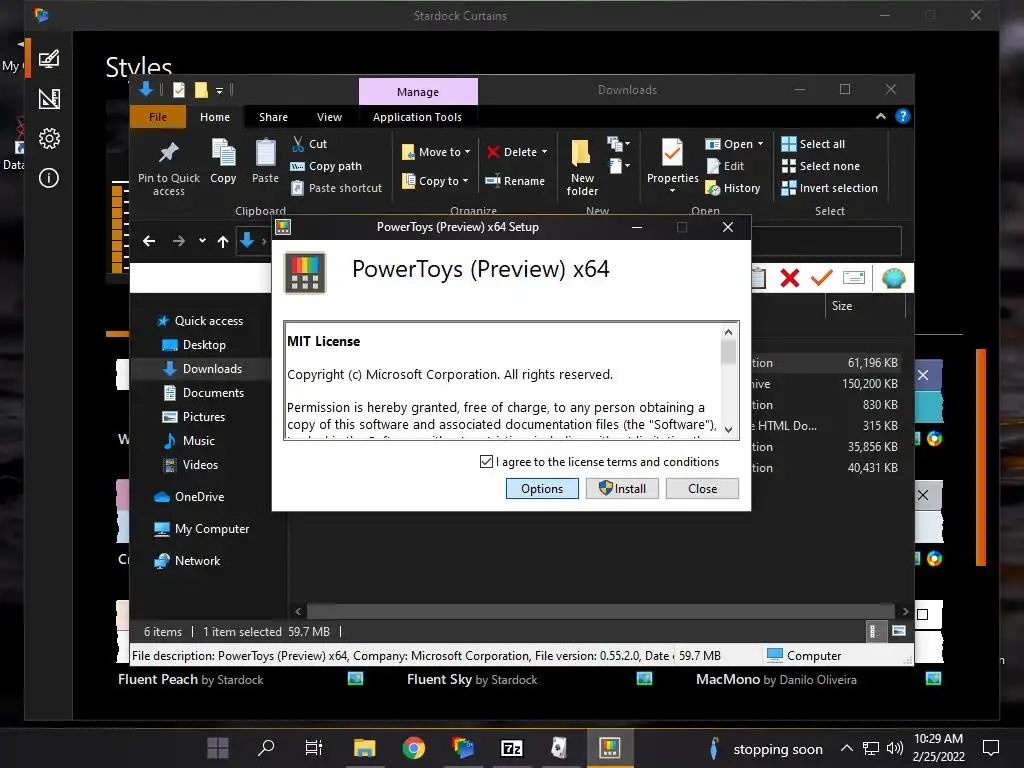
Task: Switch to the View ribbon tab
Action: click(x=329, y=117)
